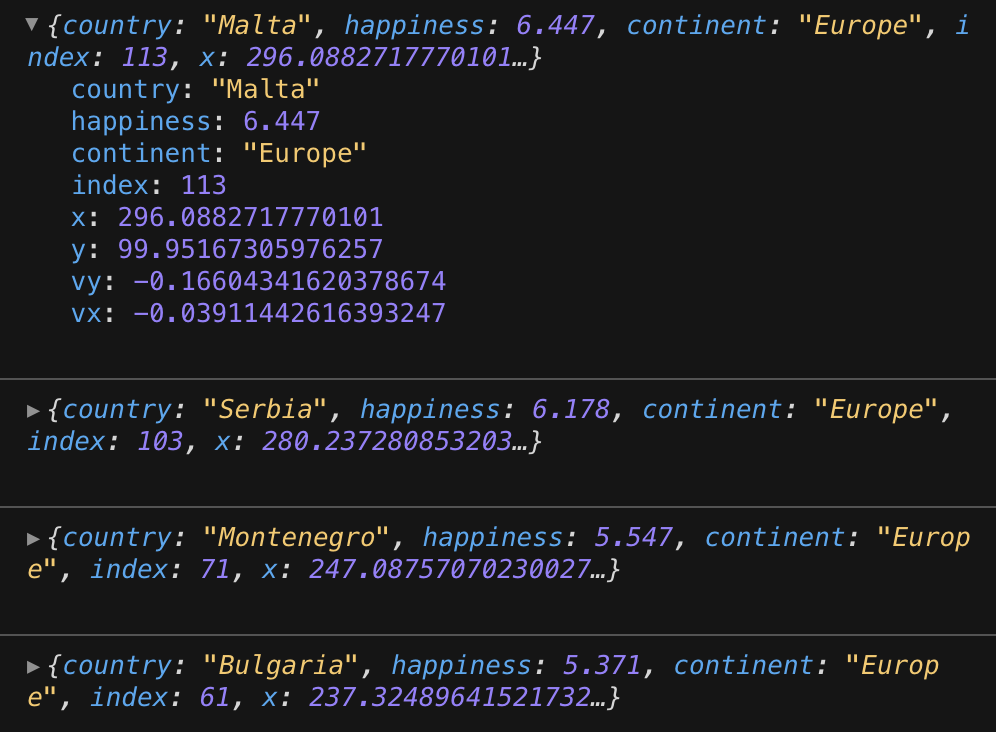Screen dimensions: 996x732
Task: Click the Bulgaria object summary text
Action: [x=483, y=681]
